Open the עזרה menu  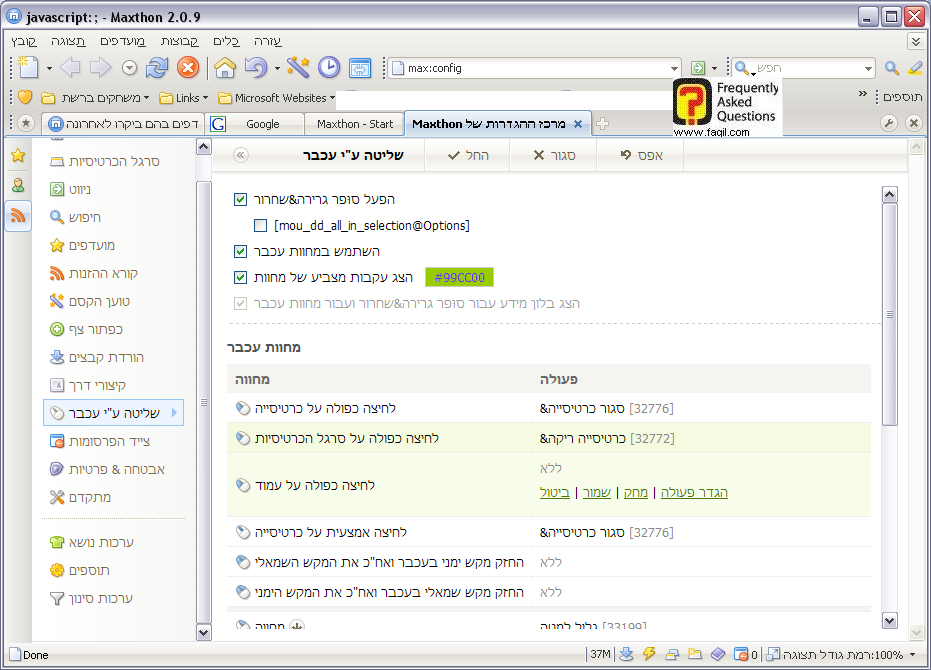tap(268, 41)
